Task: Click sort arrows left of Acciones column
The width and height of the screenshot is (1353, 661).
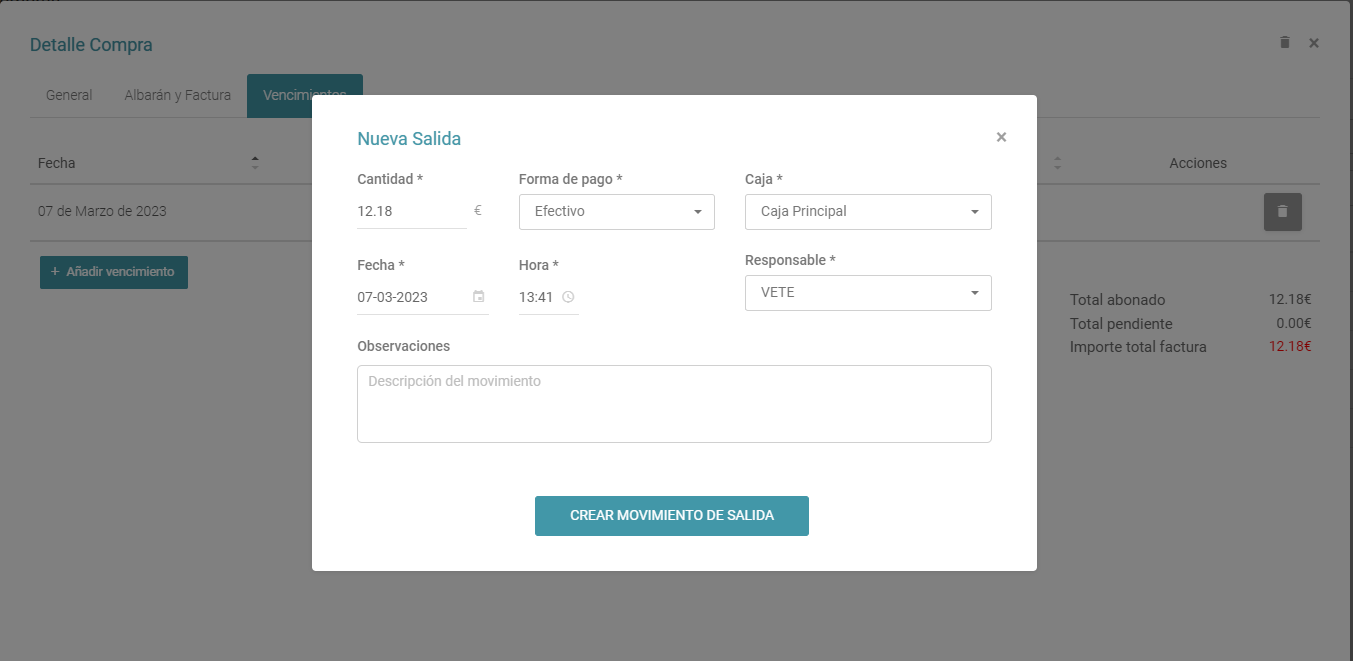Action: tap(1058, 163)
